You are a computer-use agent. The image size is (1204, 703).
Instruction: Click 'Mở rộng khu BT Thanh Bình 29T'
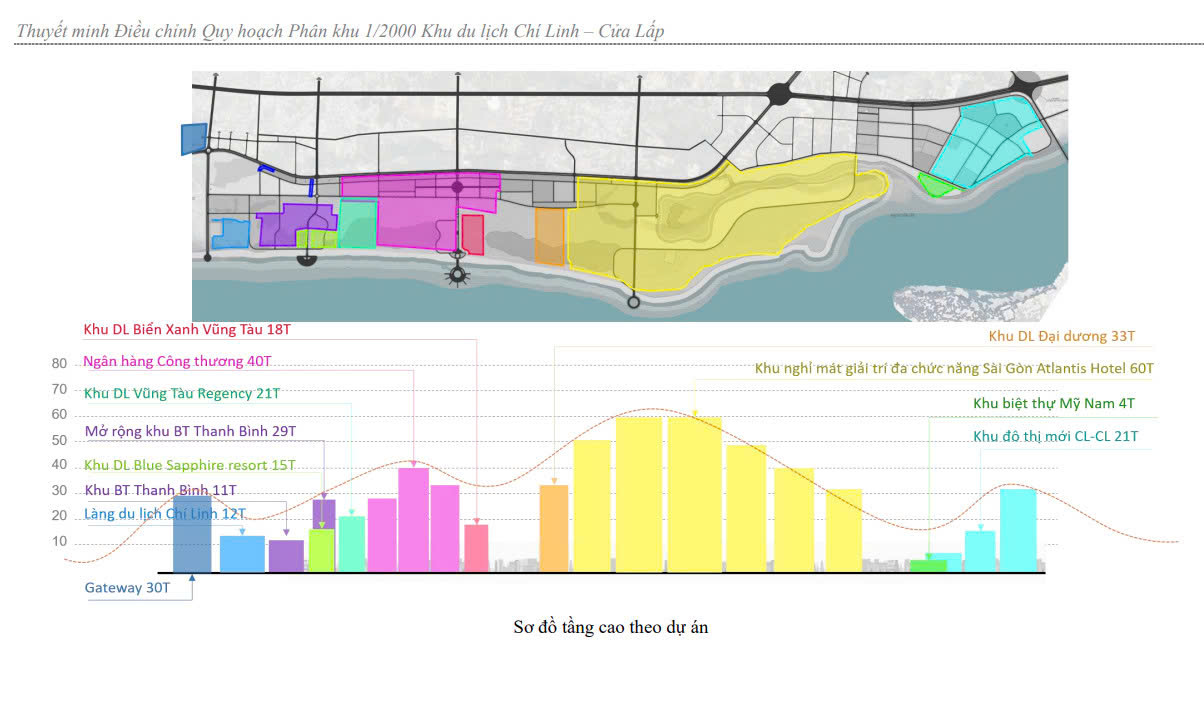pyautogui.click(x=190, y=431)
